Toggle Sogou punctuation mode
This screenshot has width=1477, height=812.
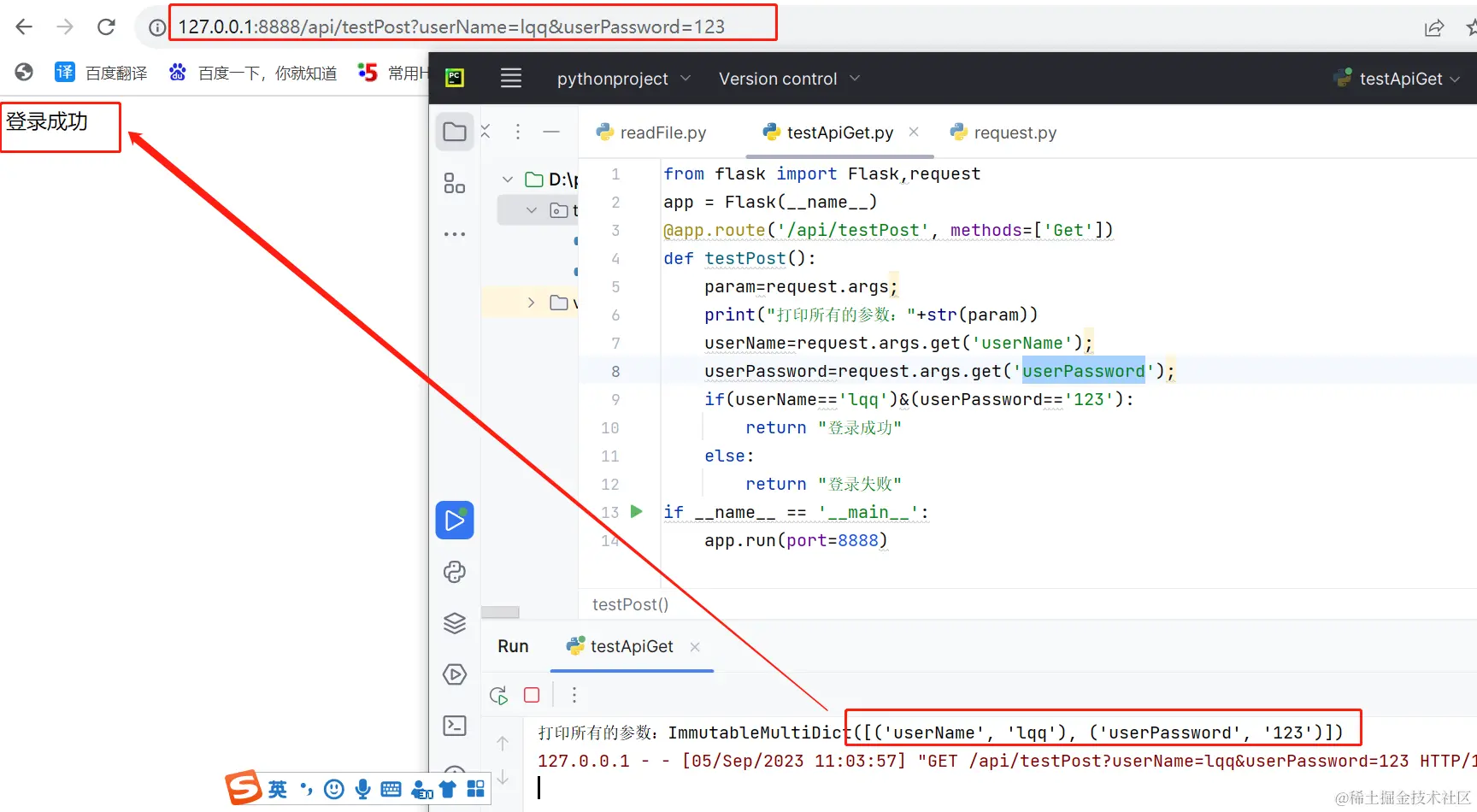pos(306,789)
